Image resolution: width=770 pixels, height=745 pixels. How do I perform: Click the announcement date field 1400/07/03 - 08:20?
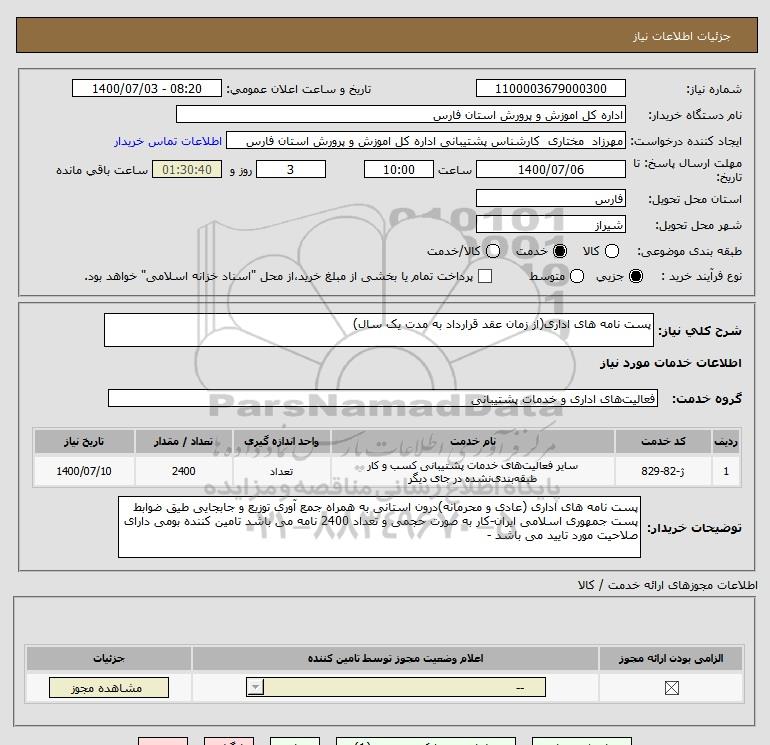147,88
